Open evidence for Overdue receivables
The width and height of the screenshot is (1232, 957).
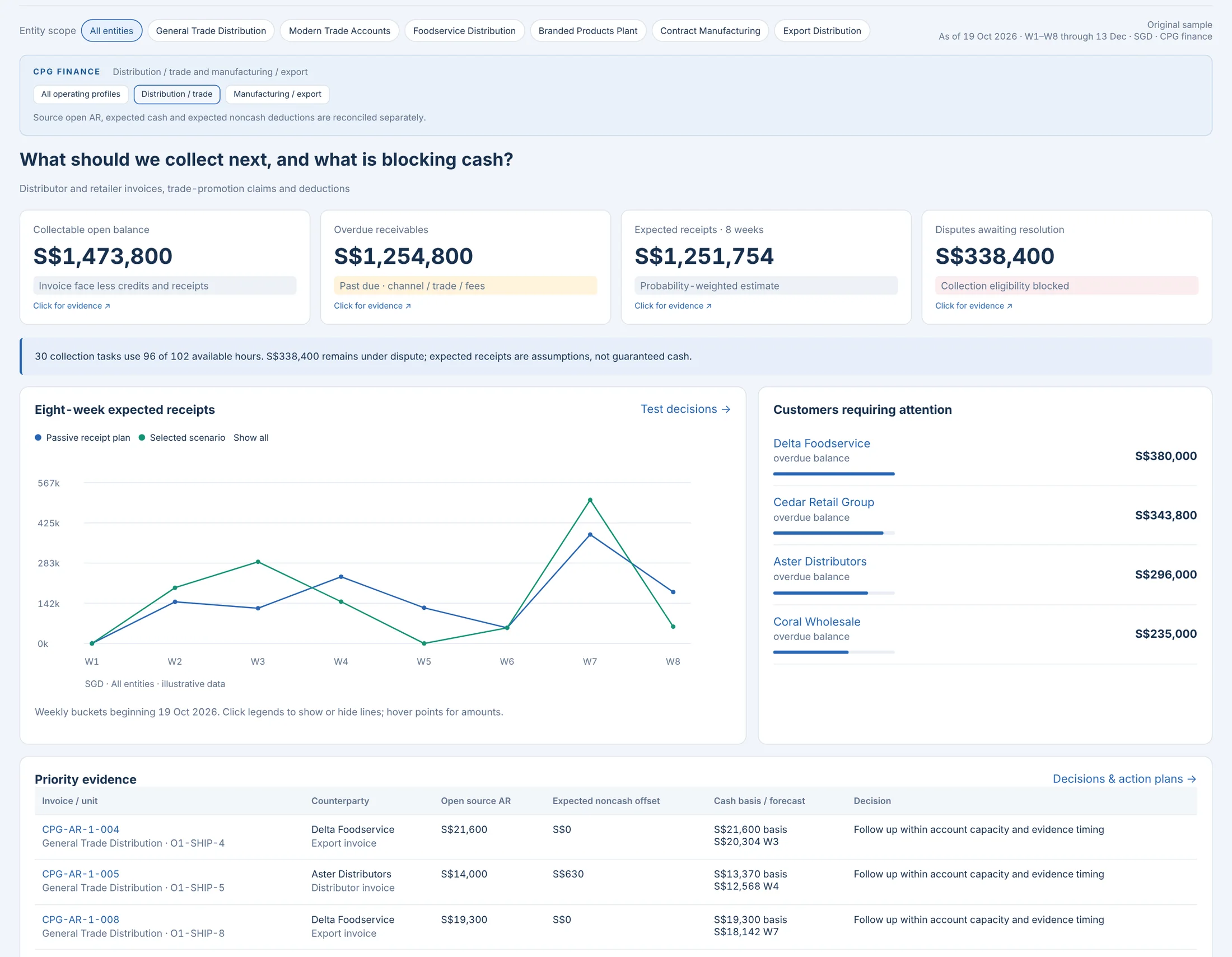[372, 306]
